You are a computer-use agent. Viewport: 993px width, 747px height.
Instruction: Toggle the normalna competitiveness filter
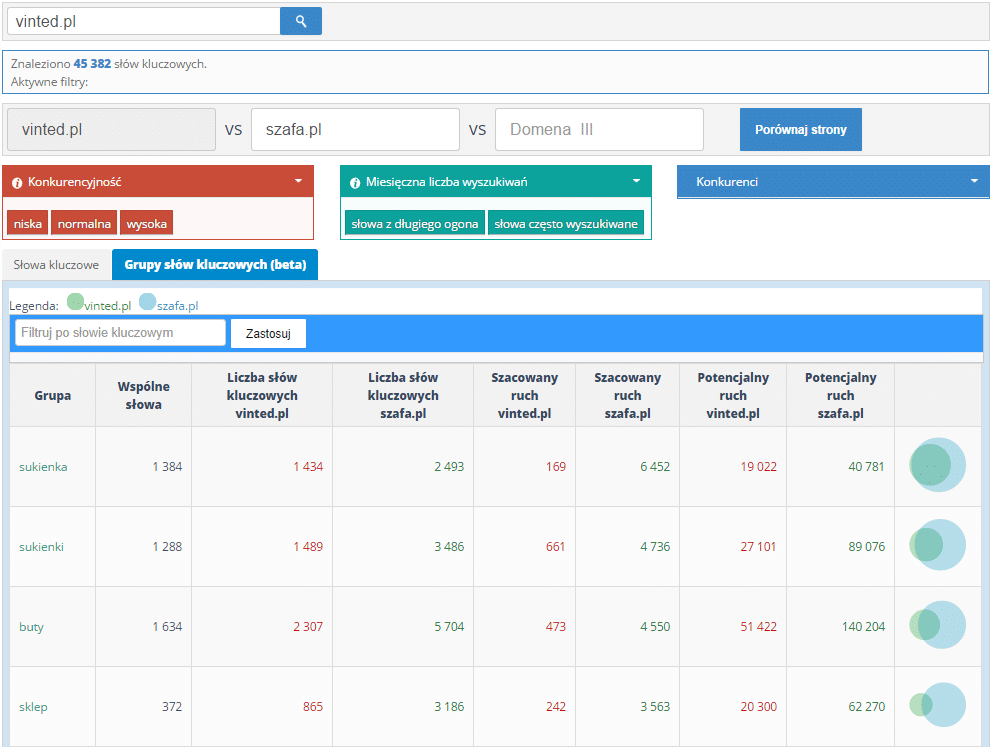point(84,223)
